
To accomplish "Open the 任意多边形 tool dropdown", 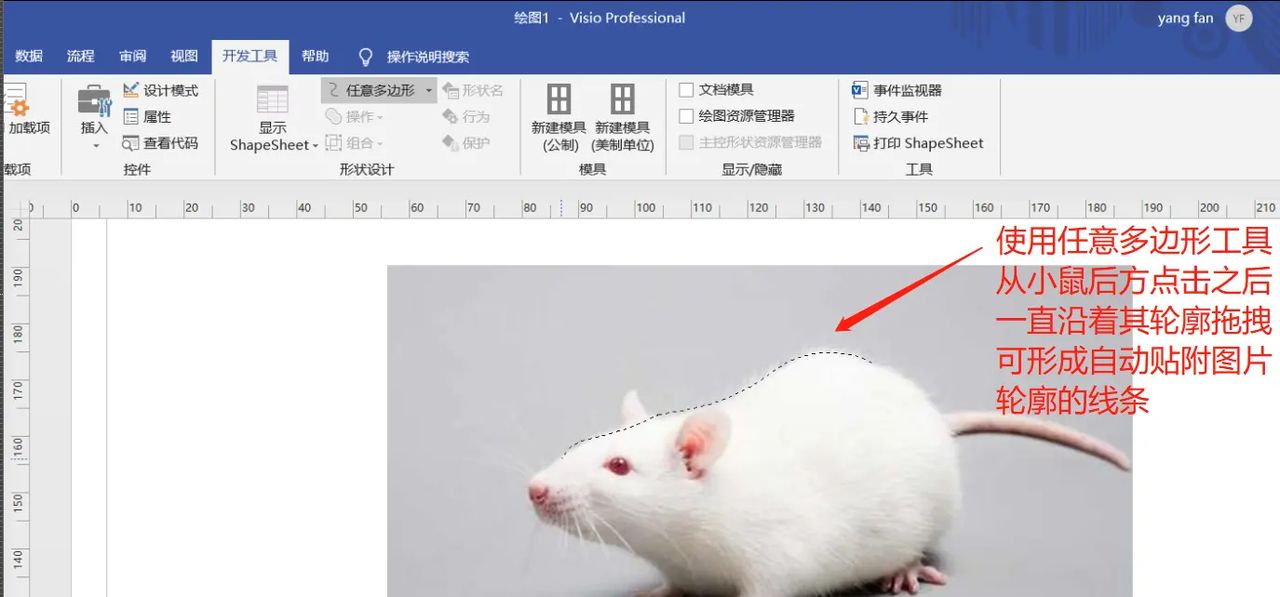I will click(x=428, y=89).
